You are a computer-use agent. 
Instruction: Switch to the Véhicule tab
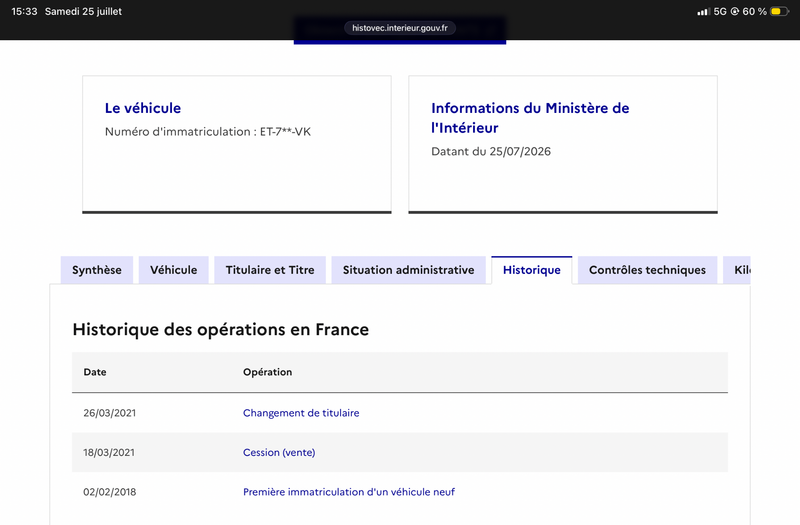coord(173,270)
